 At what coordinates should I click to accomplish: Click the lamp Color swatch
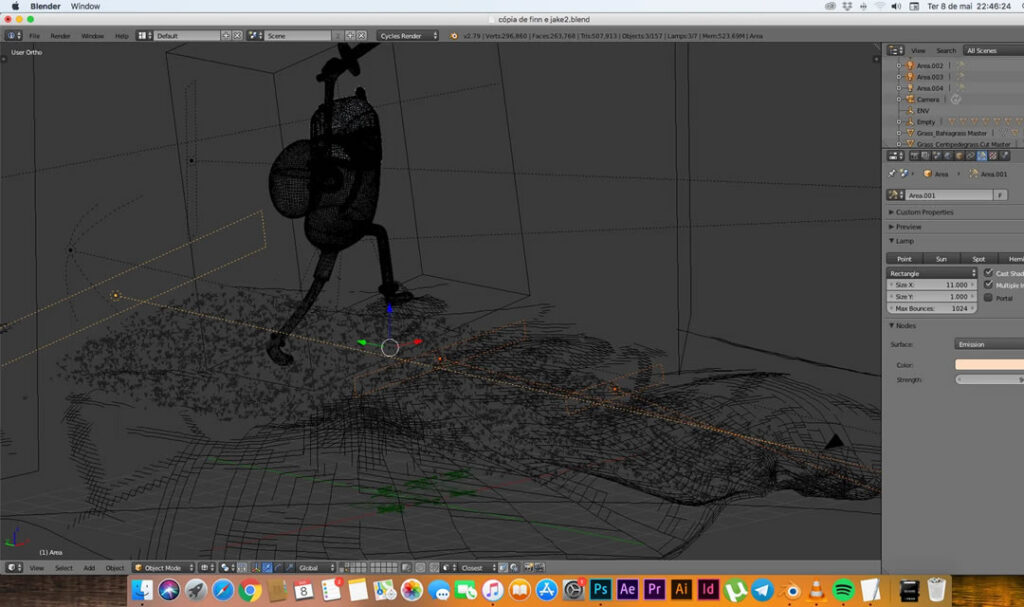[989, 365]
